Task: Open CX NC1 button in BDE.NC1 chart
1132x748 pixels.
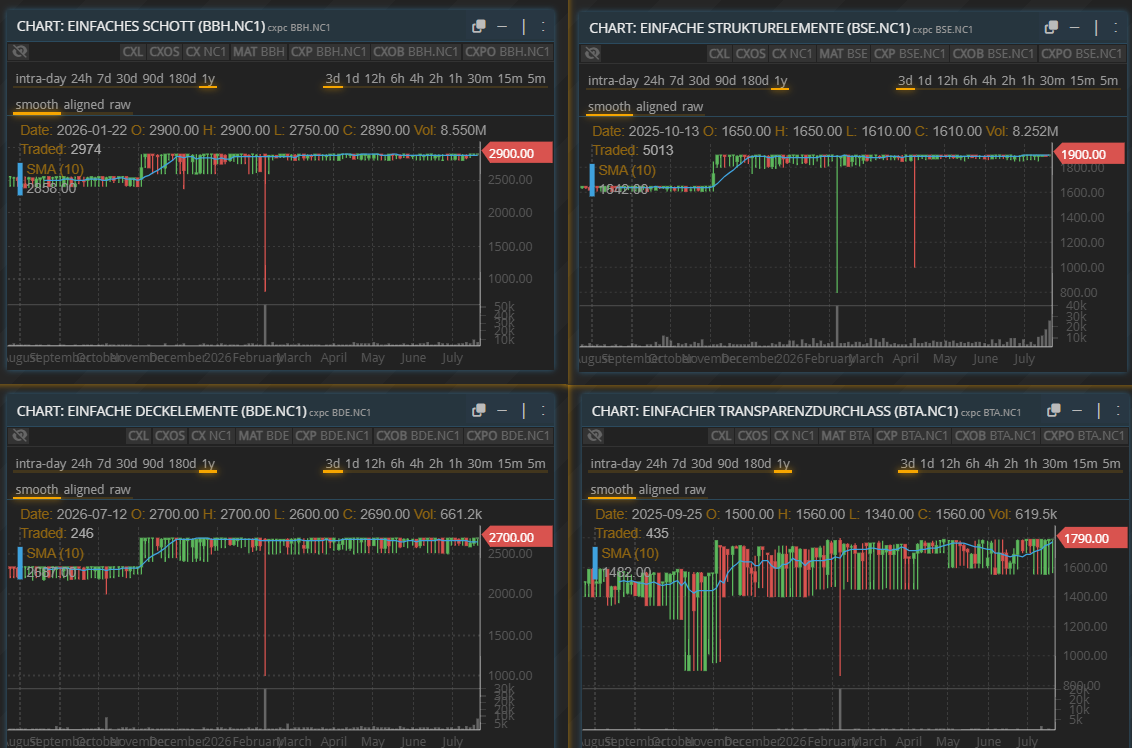Action: (x=211, y=435)
